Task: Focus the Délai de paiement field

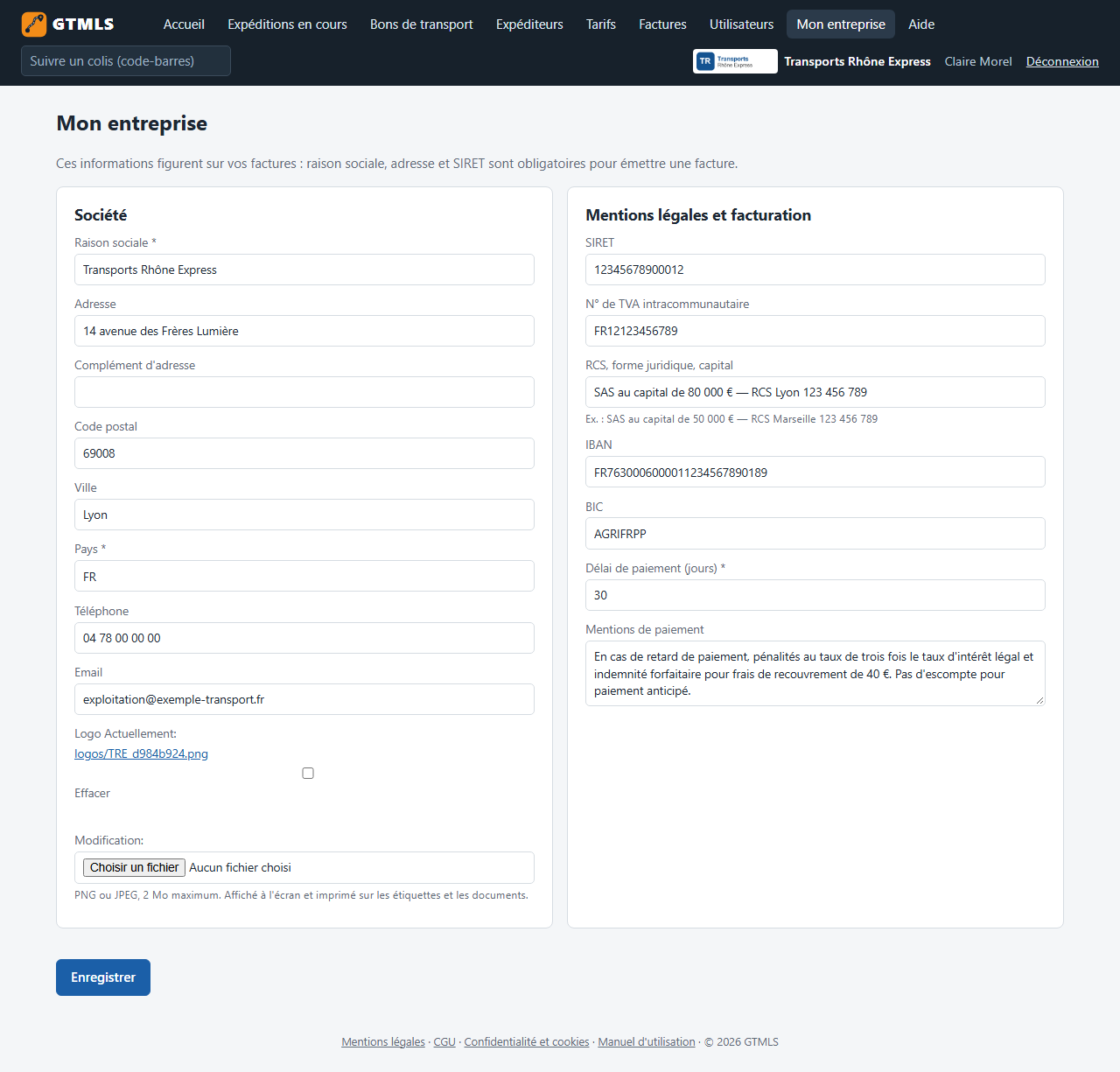Action: (815, 595)
